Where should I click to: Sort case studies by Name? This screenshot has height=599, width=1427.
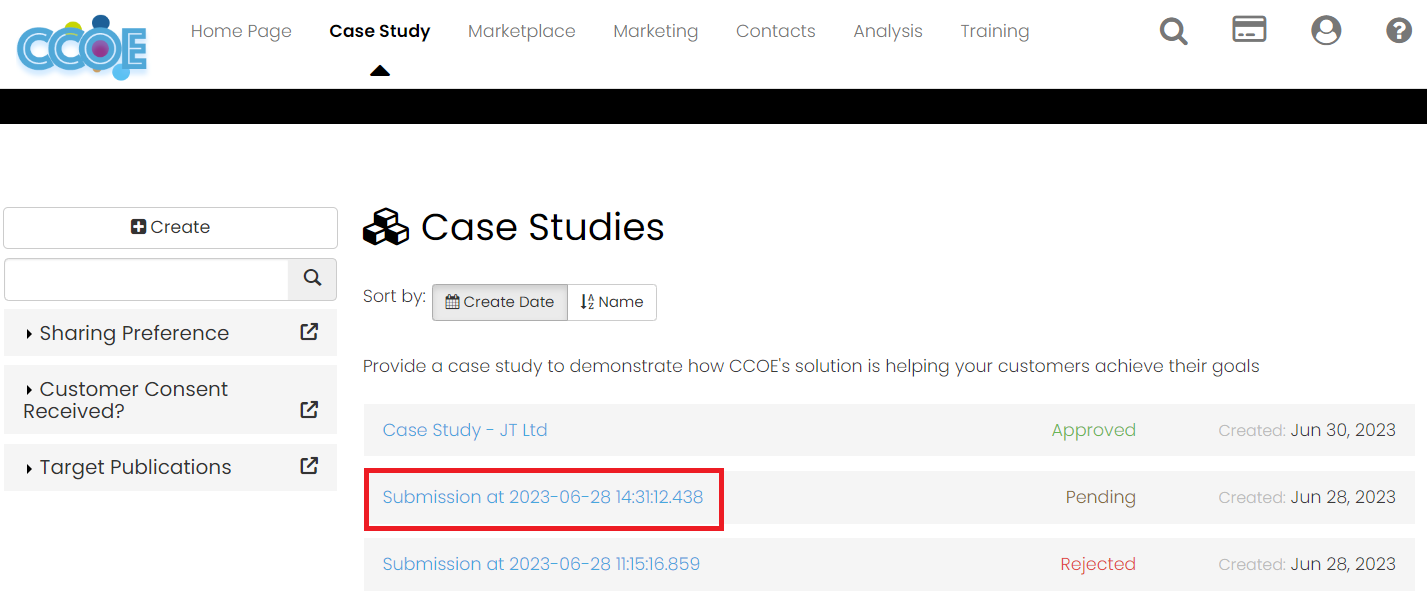(x=611, y=301)
